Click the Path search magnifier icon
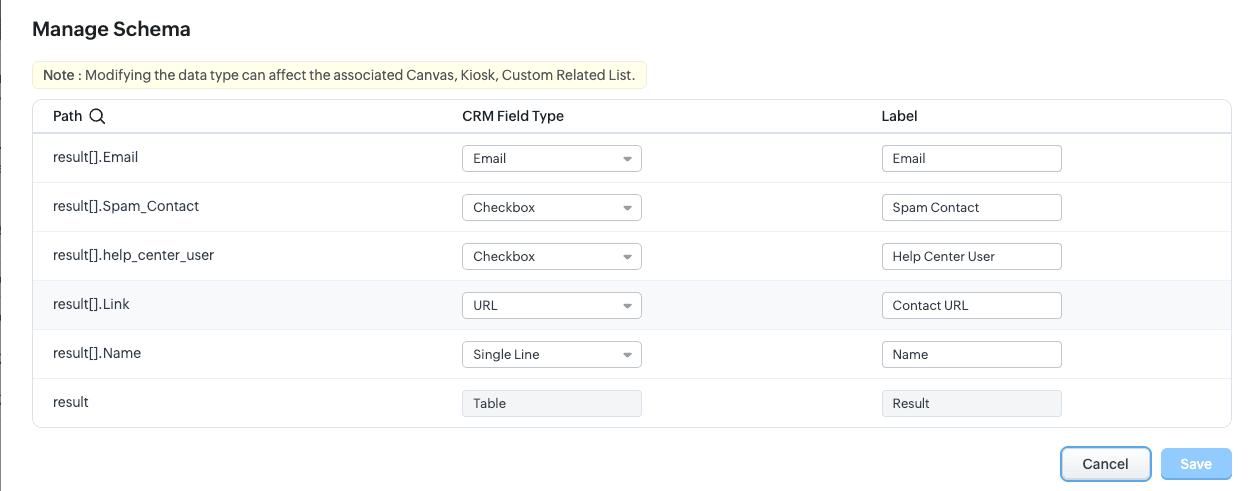 point(97,116)
